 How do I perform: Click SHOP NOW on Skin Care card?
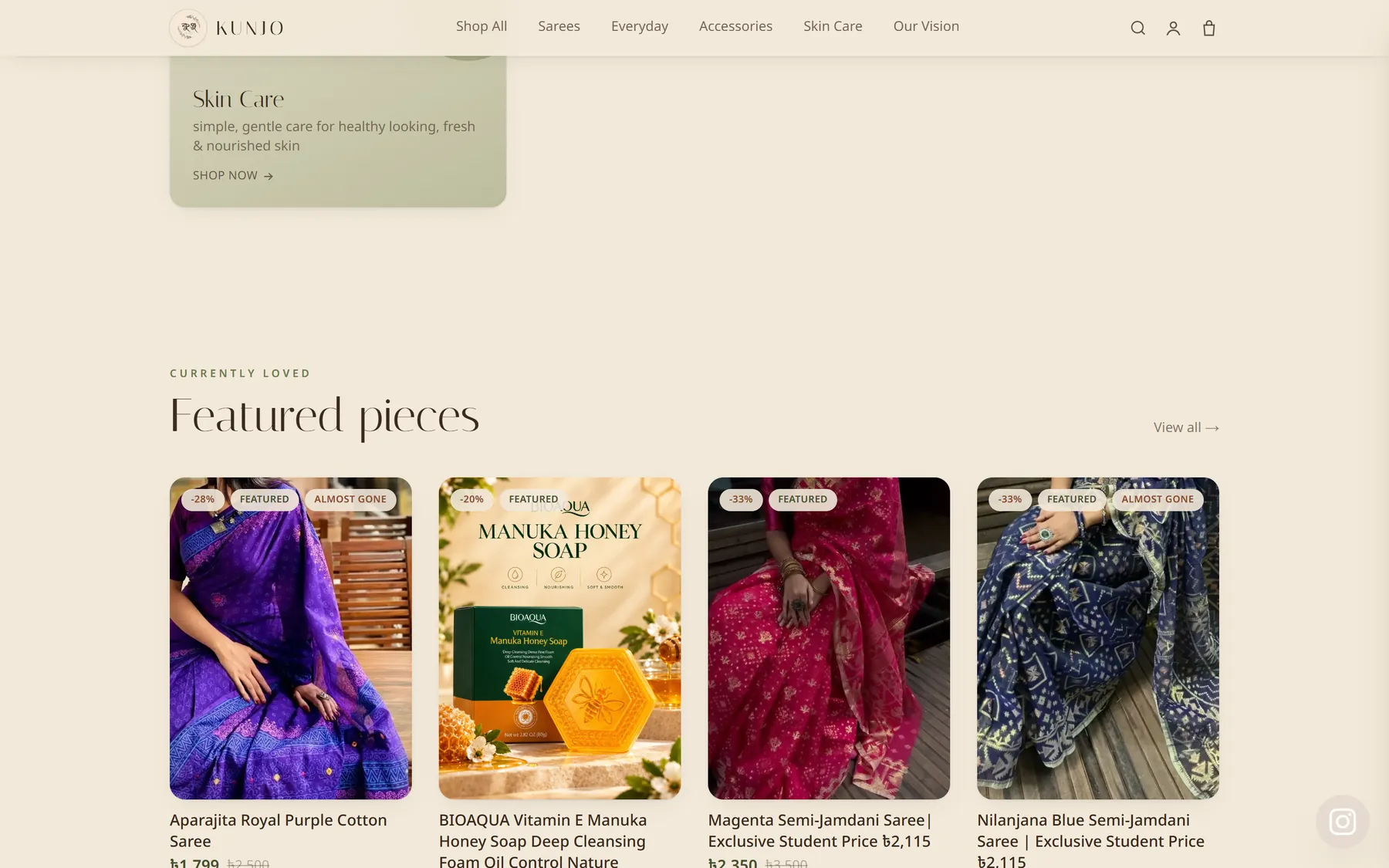tap(233, 176)
